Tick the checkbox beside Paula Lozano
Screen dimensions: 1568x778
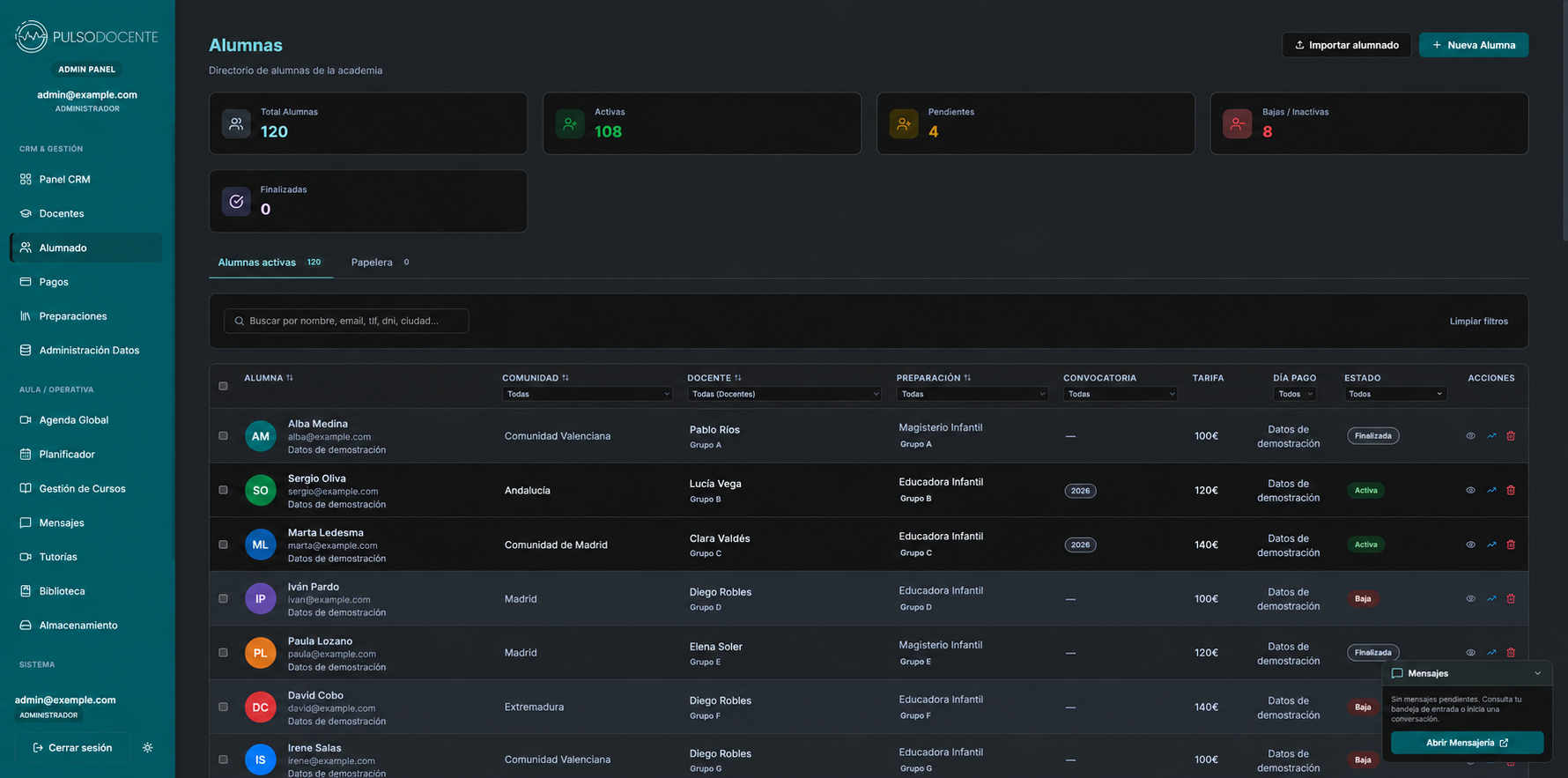pyautogui.click(x=223, y=653)
